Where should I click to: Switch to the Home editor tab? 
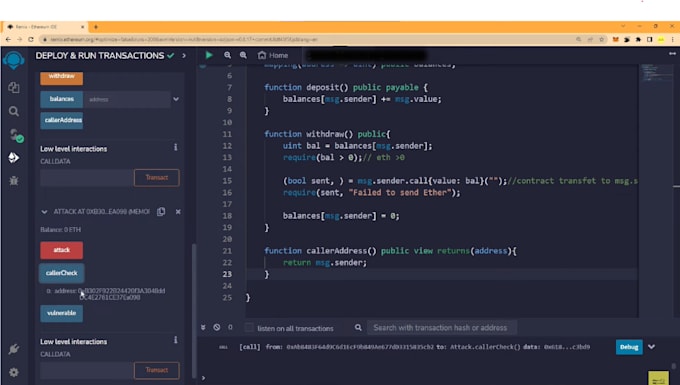coord(273,55)
